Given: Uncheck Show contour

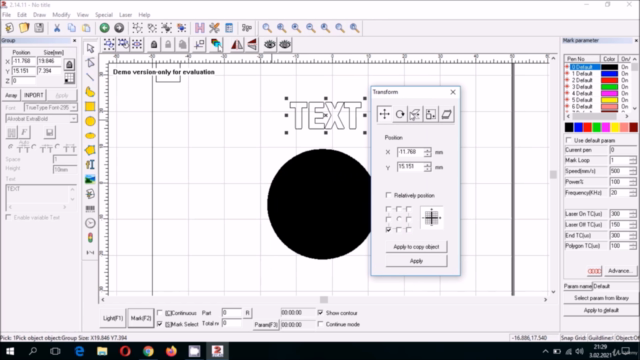Looking at the screenshot, I should [320, 313].
